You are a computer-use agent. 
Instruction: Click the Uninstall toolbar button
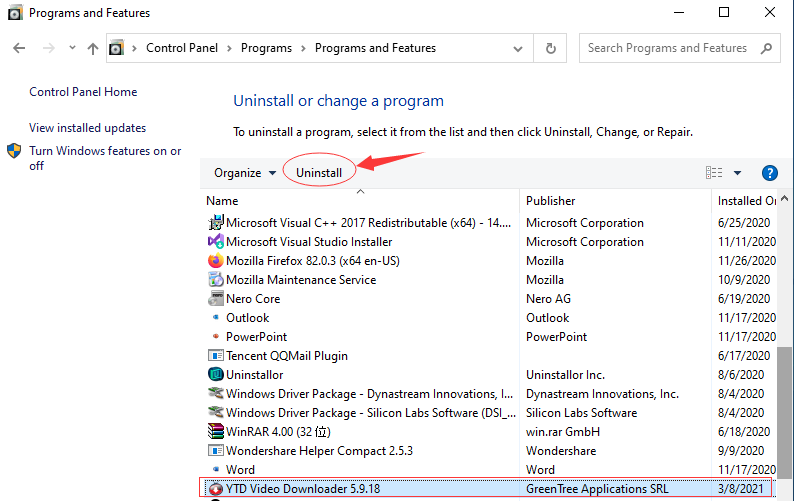(x=319, y=173)
